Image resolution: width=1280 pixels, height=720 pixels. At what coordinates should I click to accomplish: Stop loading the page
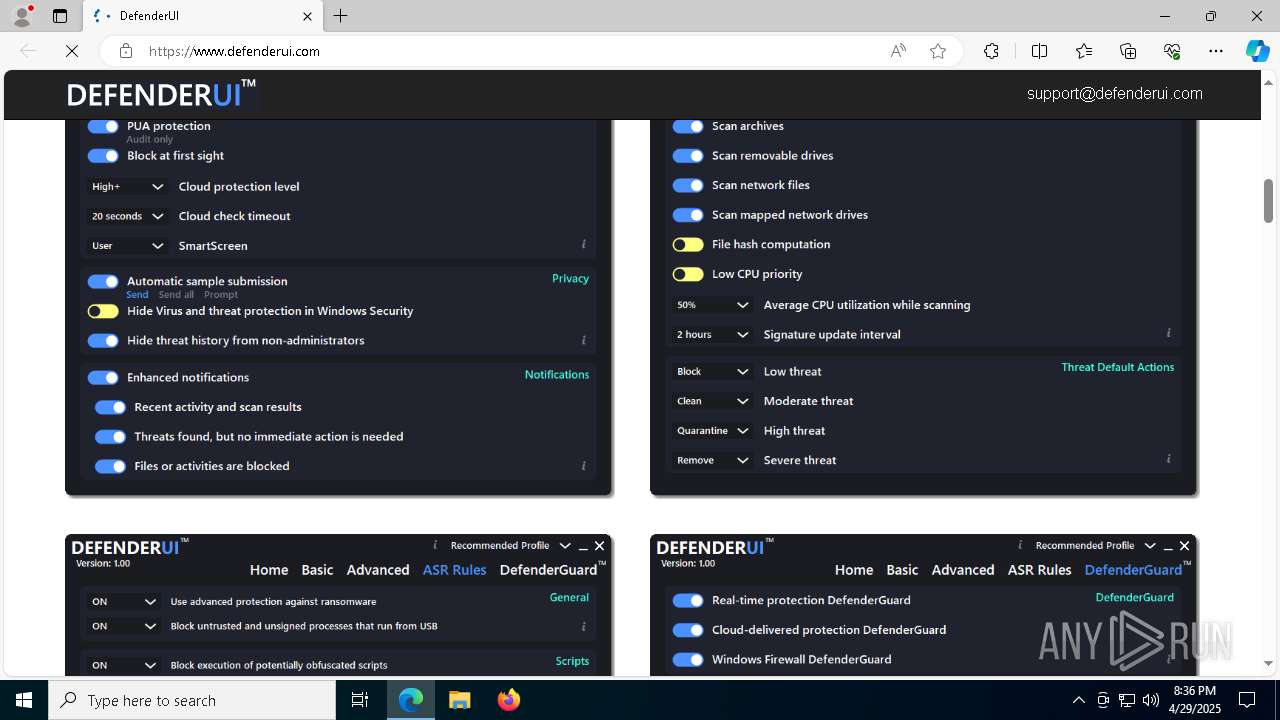pos(72,51)
